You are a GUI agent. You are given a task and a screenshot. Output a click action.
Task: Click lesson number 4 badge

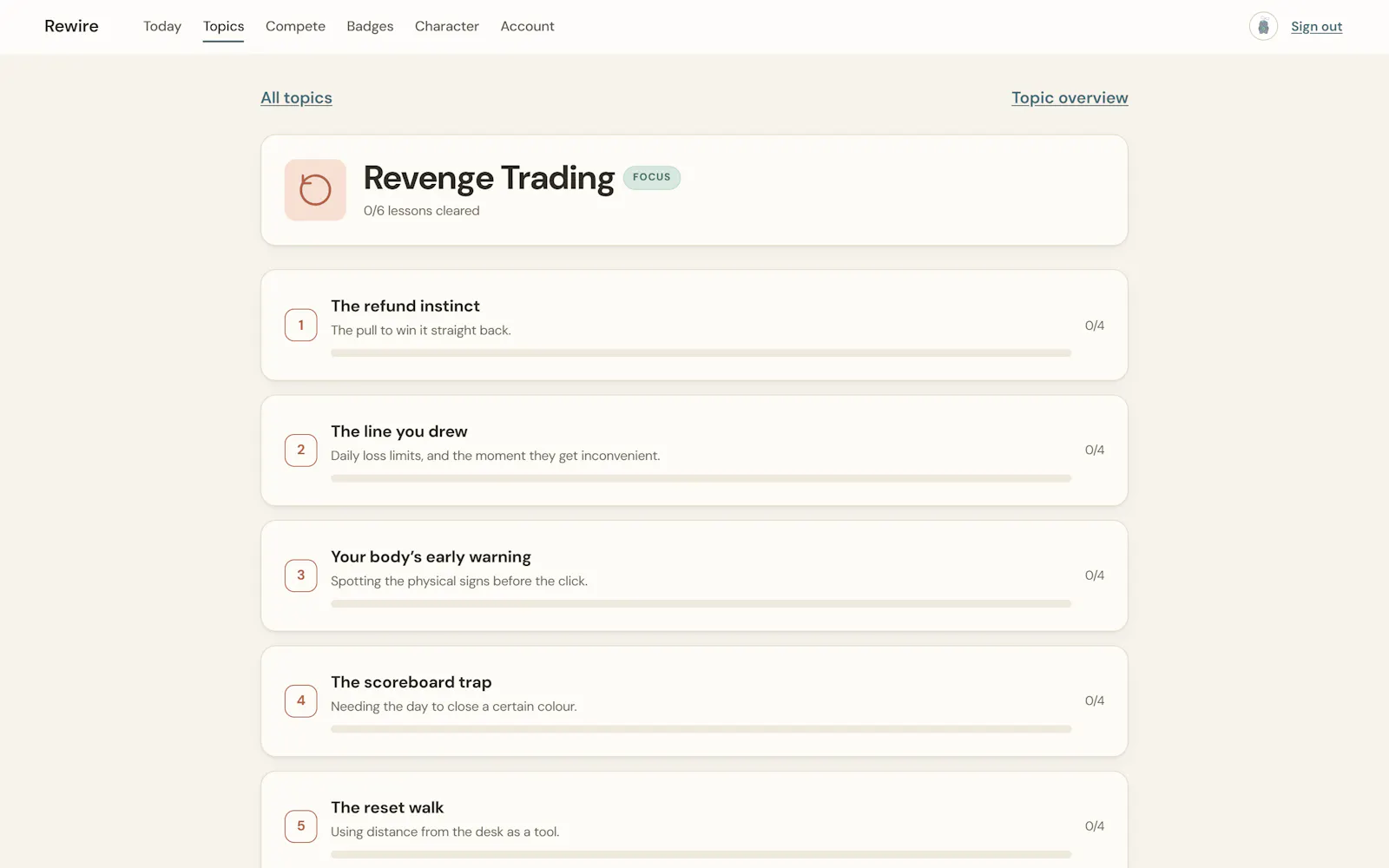coord(301,701)
